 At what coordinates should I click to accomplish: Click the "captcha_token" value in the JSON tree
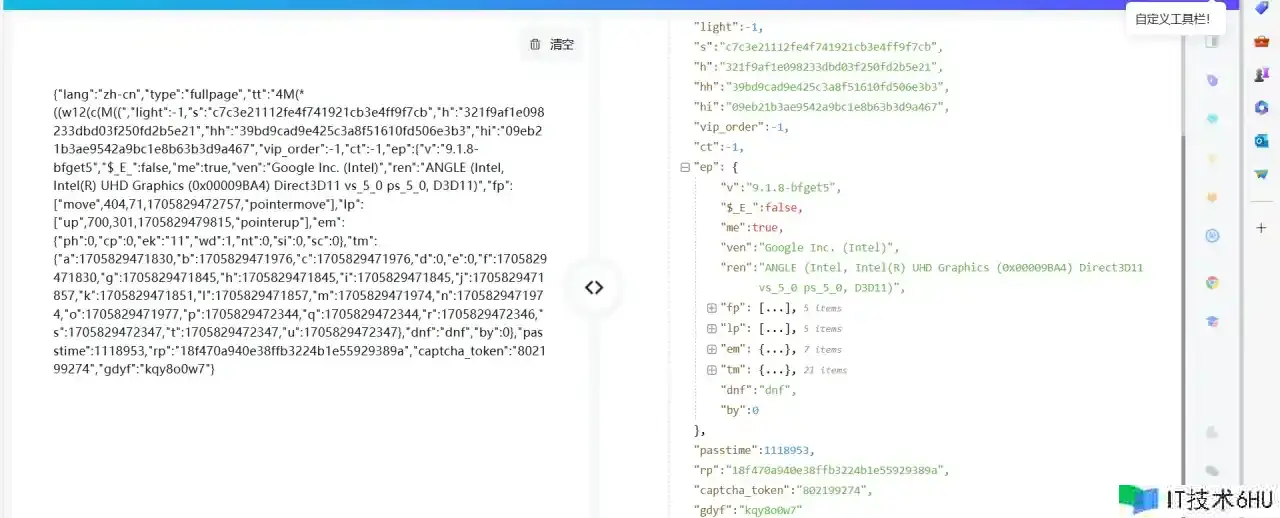click(x=833, y=490)
